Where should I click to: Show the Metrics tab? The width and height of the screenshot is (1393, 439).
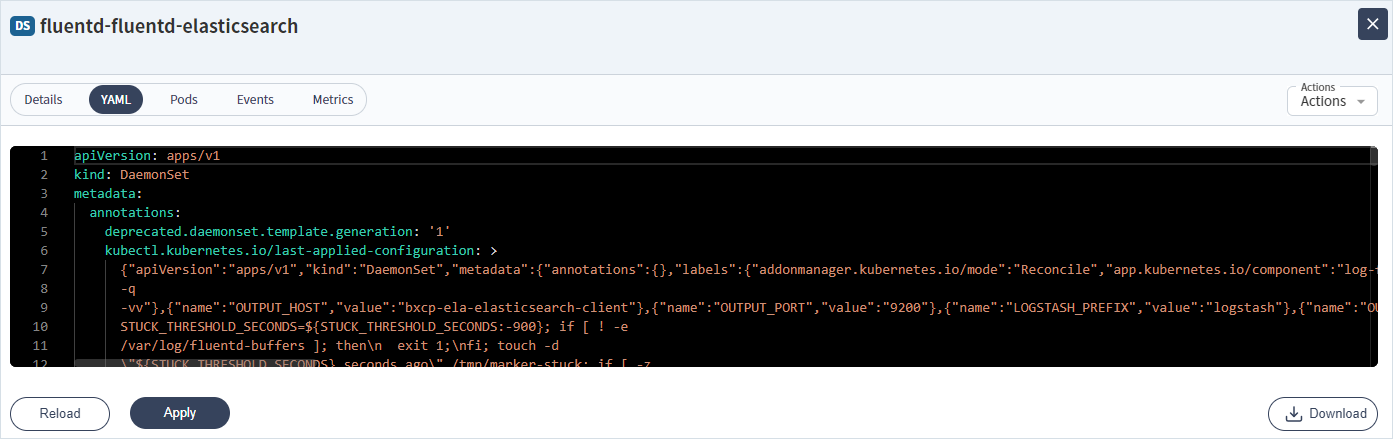pos(333,100)
